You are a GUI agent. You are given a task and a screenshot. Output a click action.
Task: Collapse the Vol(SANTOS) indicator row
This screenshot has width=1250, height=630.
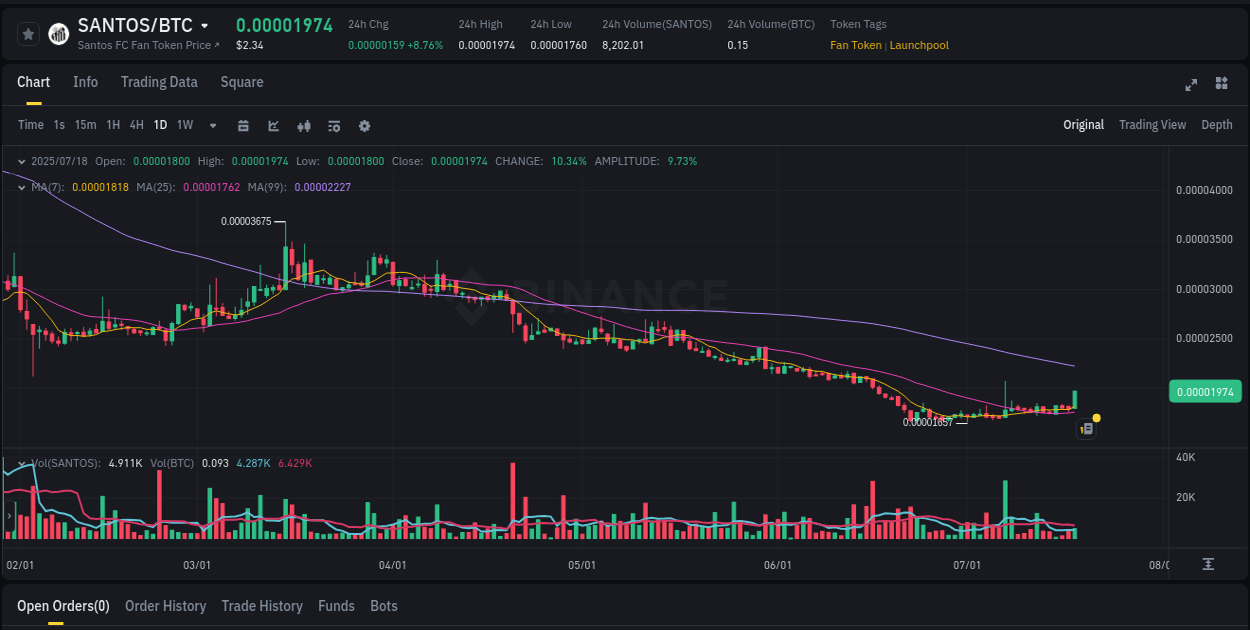coord(22,463)
